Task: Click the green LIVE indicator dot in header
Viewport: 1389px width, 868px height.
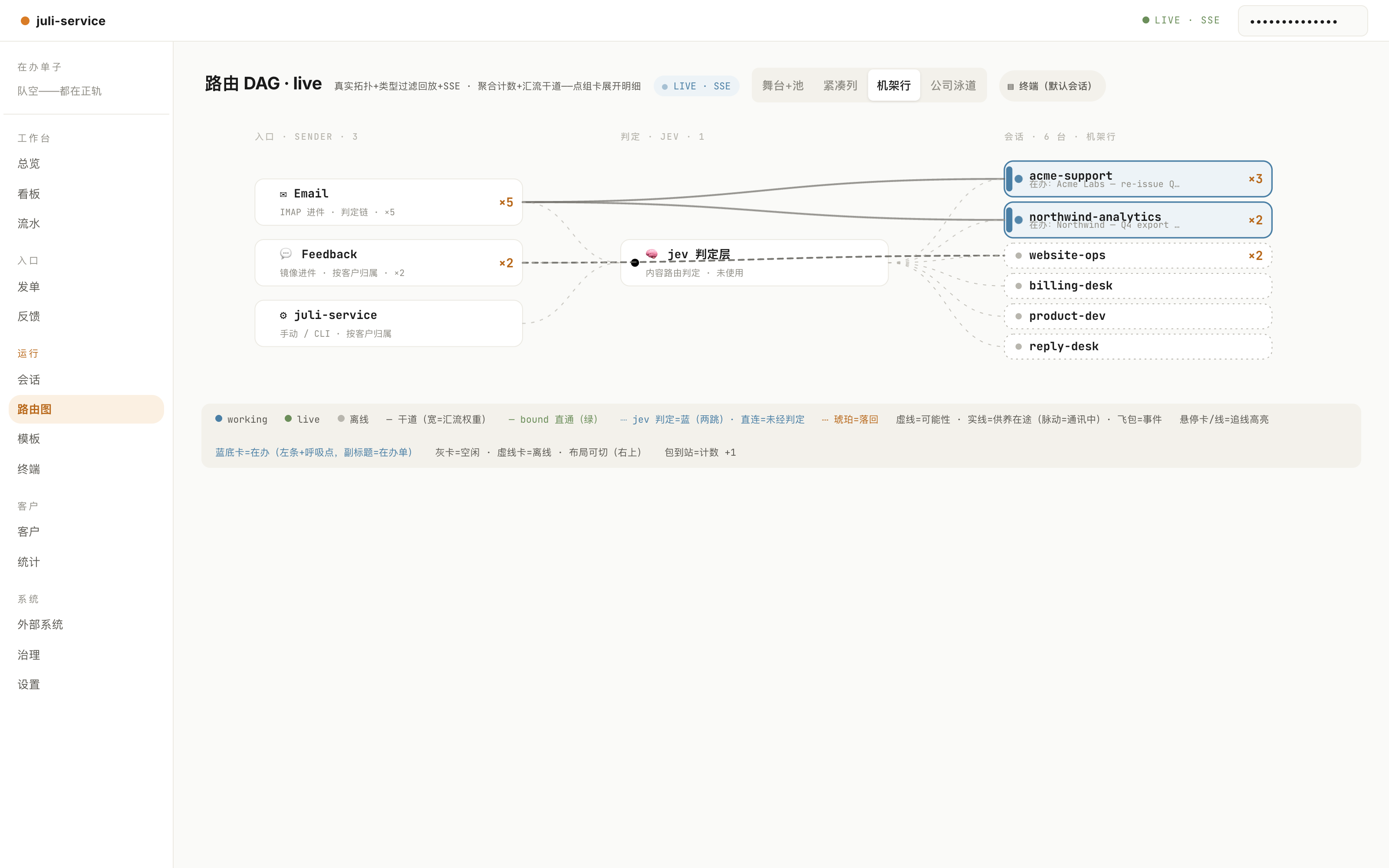Action: point(1145,20)
